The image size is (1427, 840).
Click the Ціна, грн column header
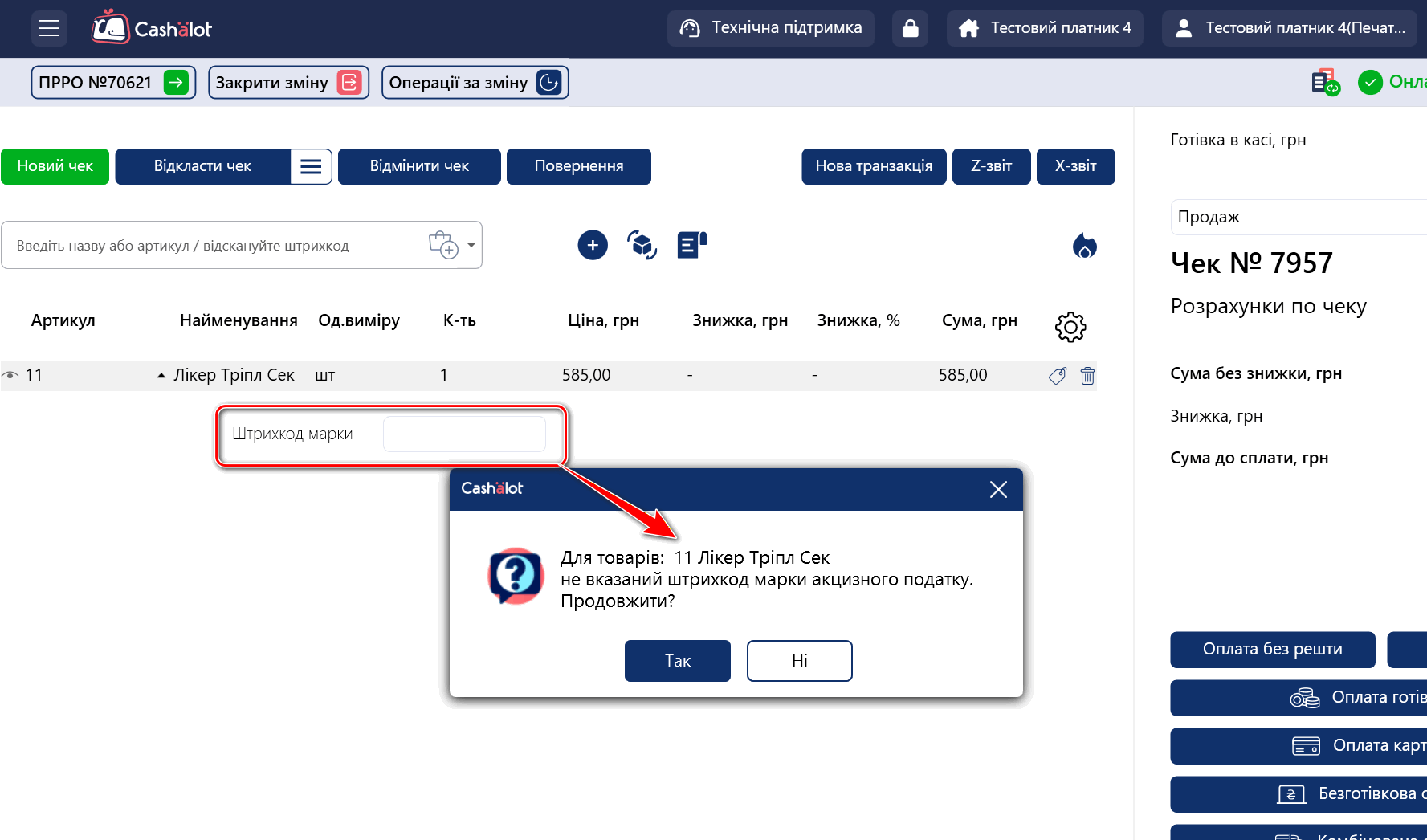(x=603, y=320)
